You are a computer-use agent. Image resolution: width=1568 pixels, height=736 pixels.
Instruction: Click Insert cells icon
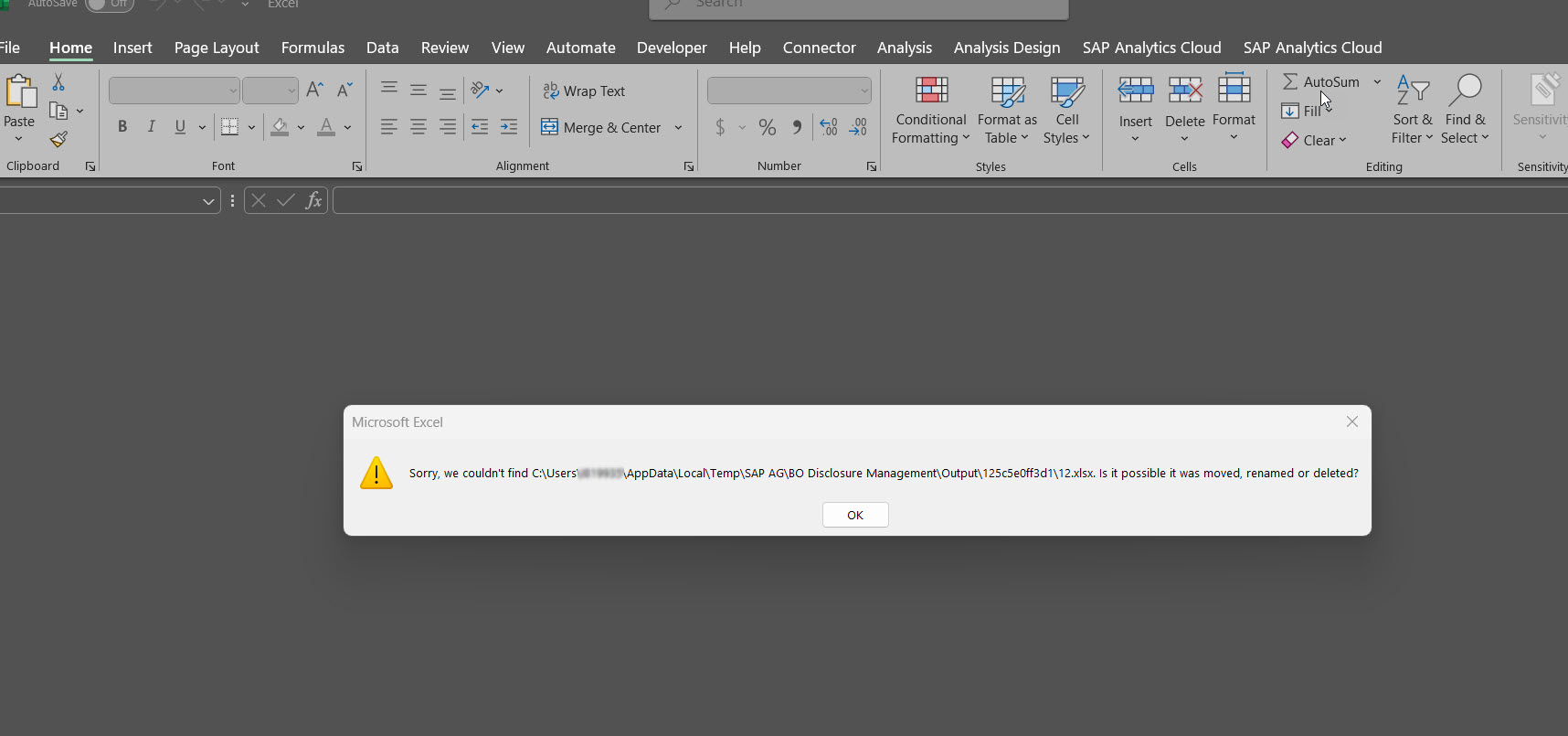point(1136,91)
